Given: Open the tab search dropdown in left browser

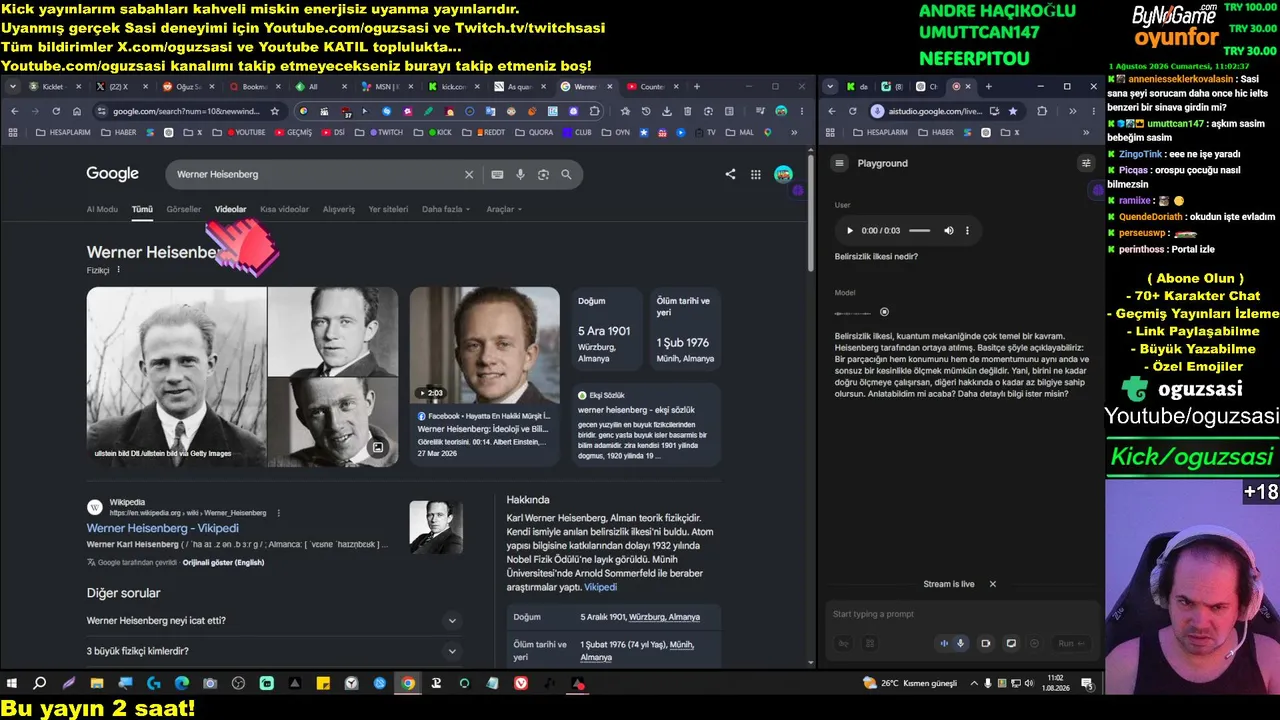Looking at the screenshot, I should pos(14,87).
